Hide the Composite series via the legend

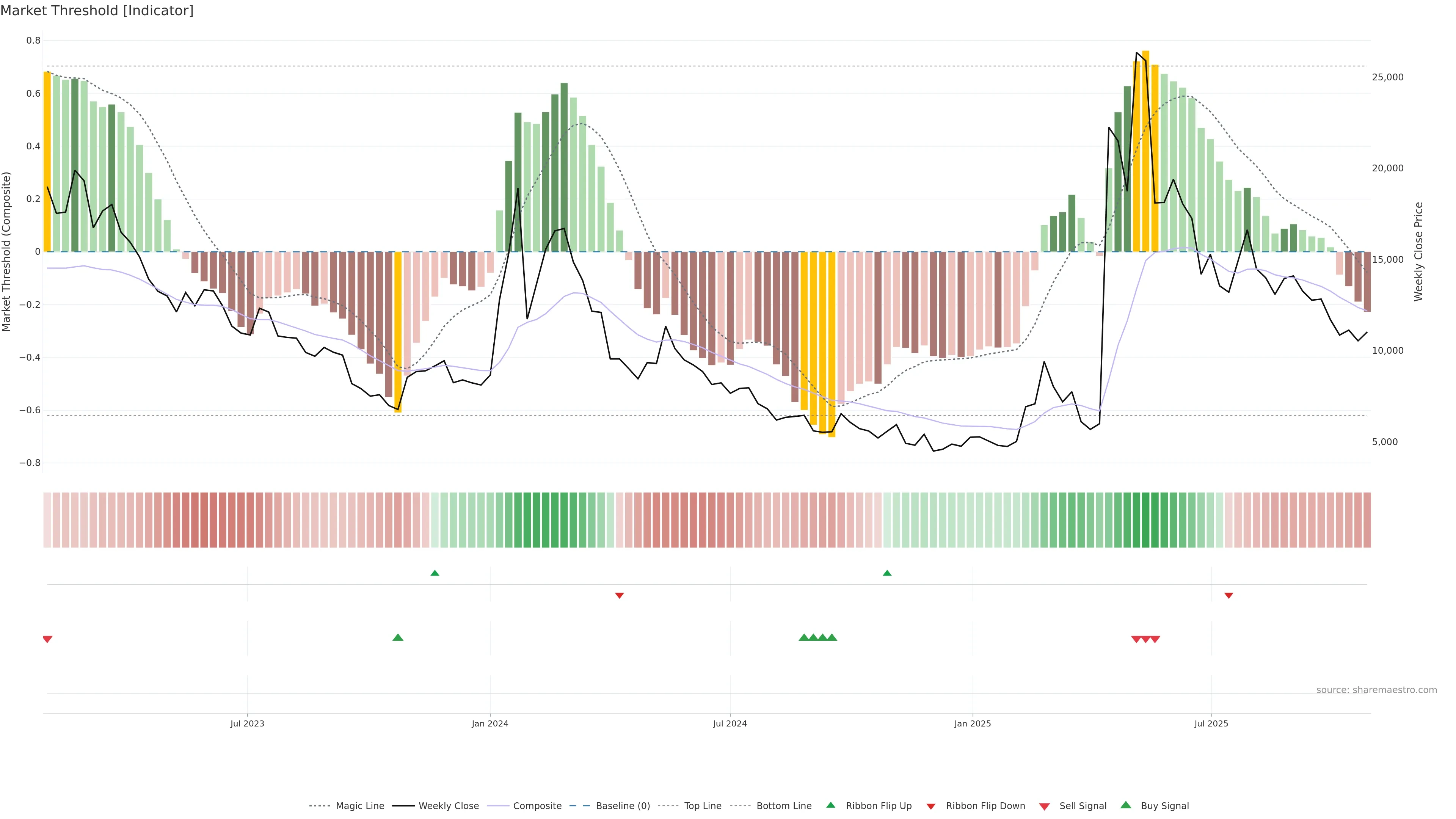pos(537,806)
